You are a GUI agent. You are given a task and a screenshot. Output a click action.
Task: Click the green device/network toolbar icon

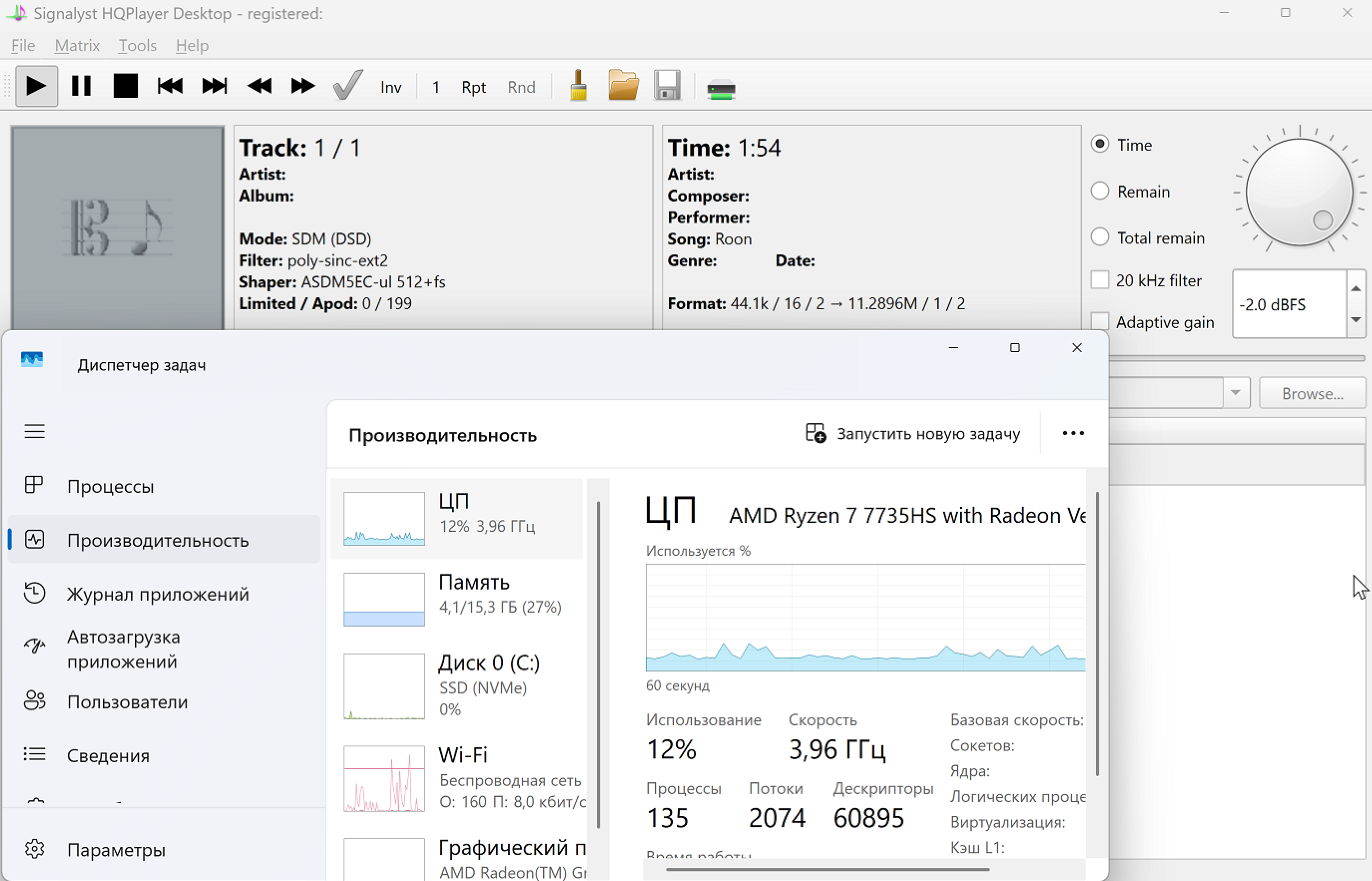pos(721,89)
